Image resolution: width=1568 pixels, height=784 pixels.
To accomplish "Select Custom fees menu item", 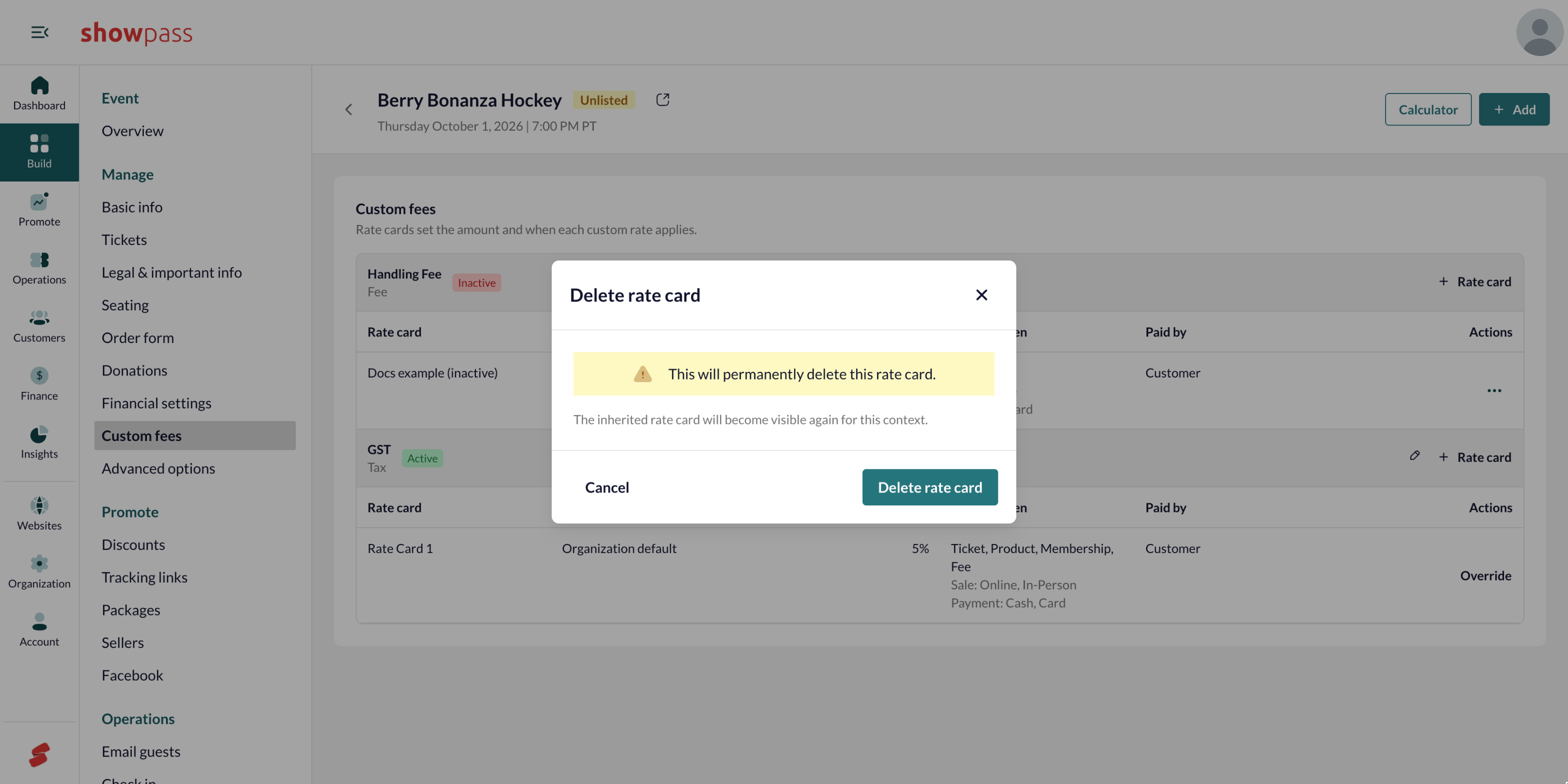I will (x=195, y=436).
